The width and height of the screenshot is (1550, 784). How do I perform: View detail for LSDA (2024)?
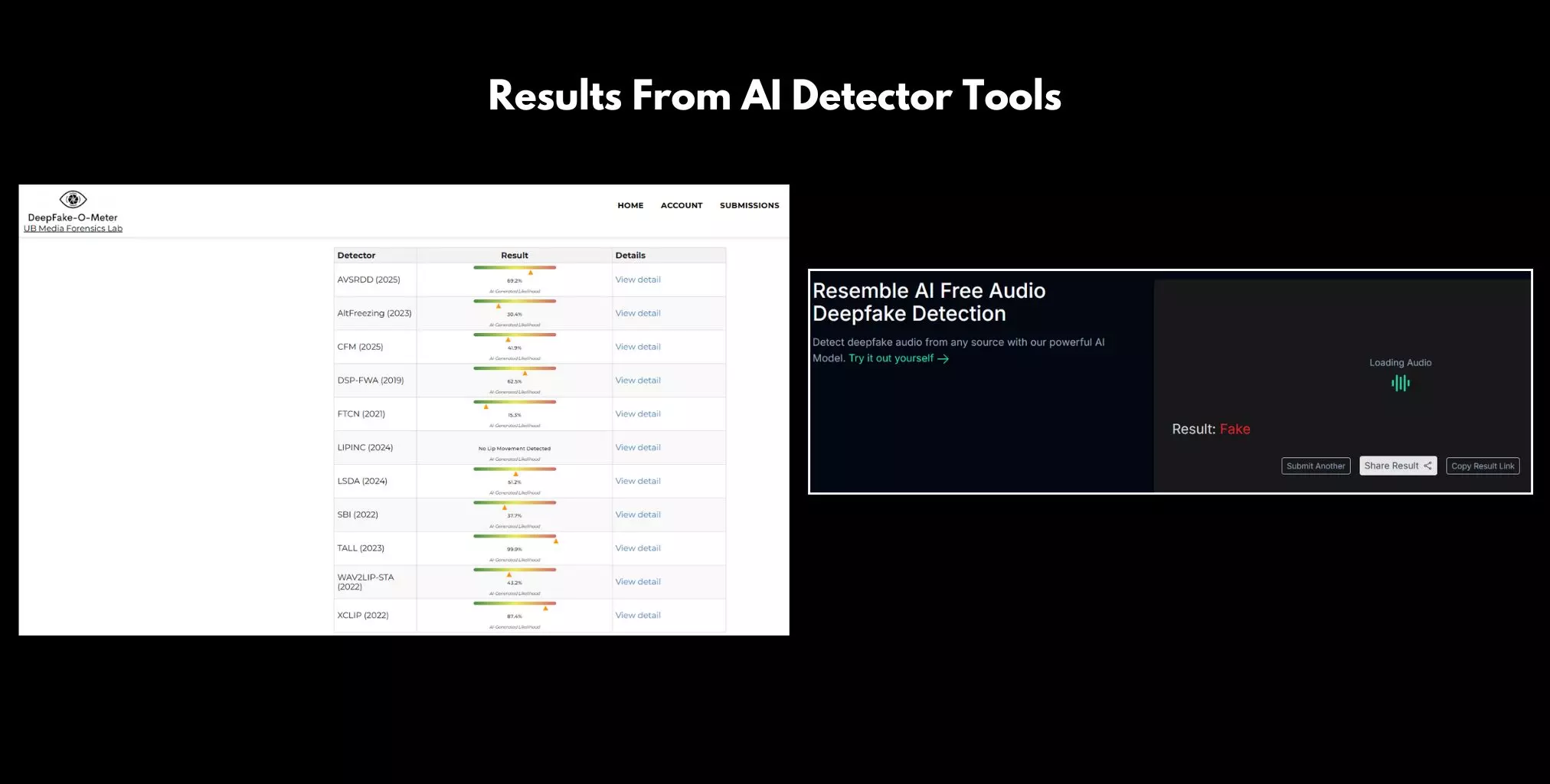638,481
